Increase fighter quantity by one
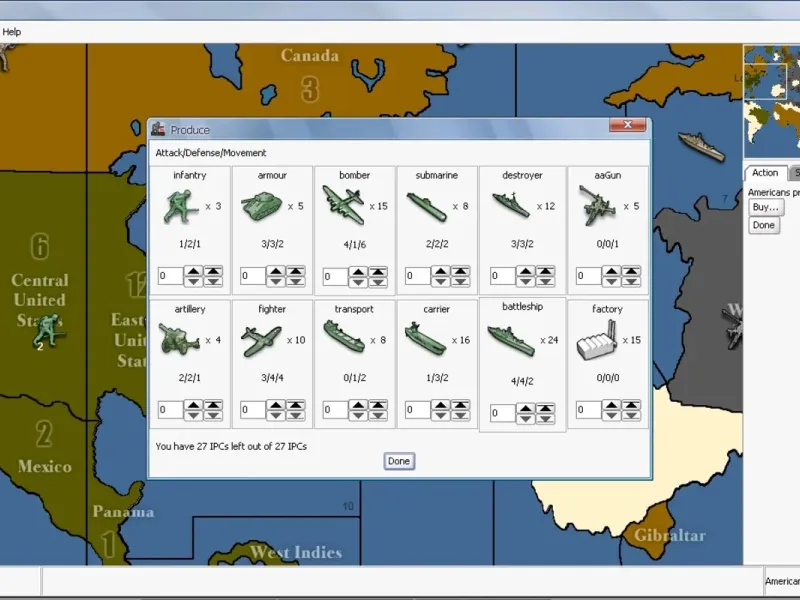This screenshot has width=800, height=600. 276,405
